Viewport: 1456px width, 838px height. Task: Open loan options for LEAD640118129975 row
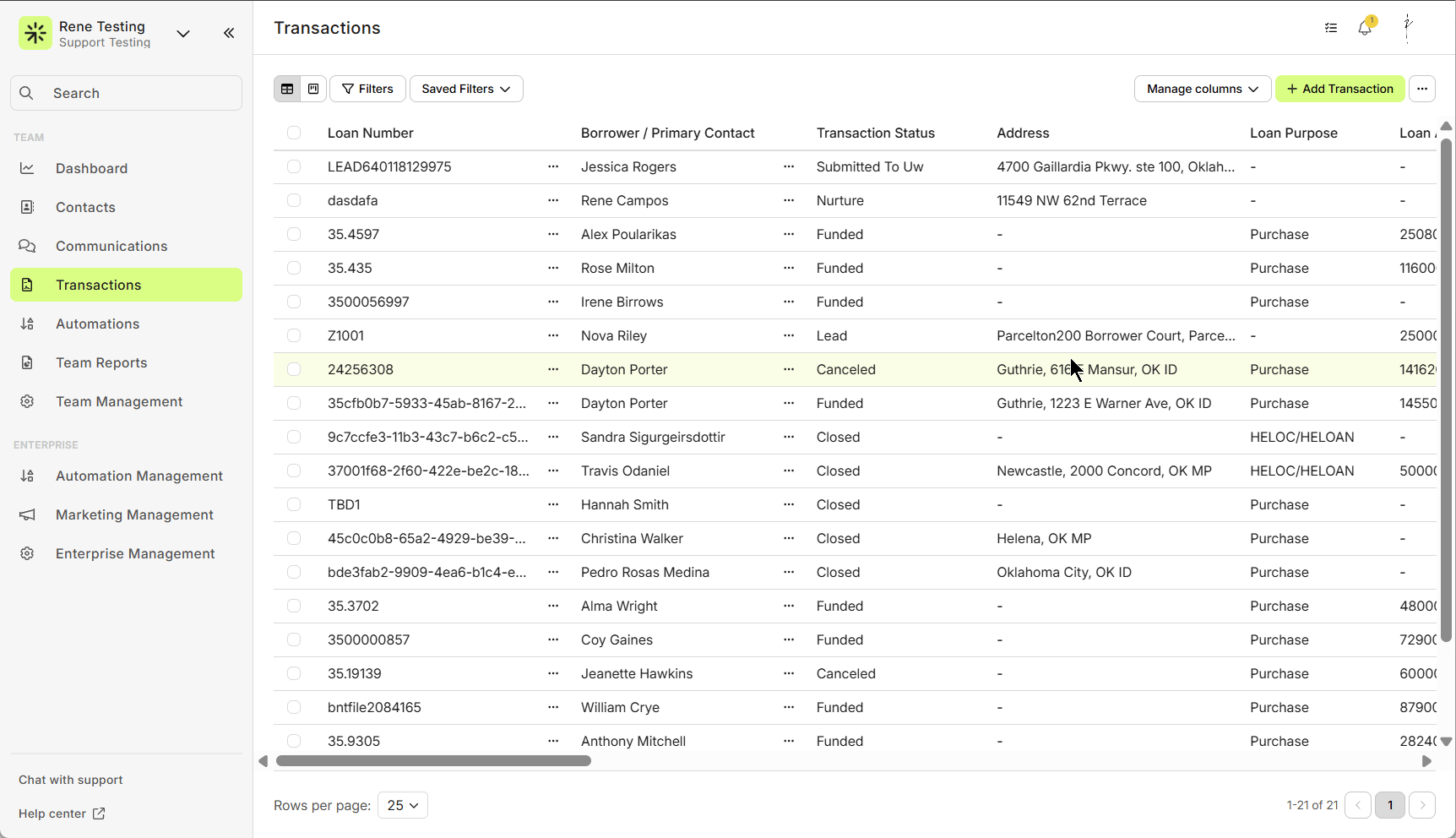(553, 166)
